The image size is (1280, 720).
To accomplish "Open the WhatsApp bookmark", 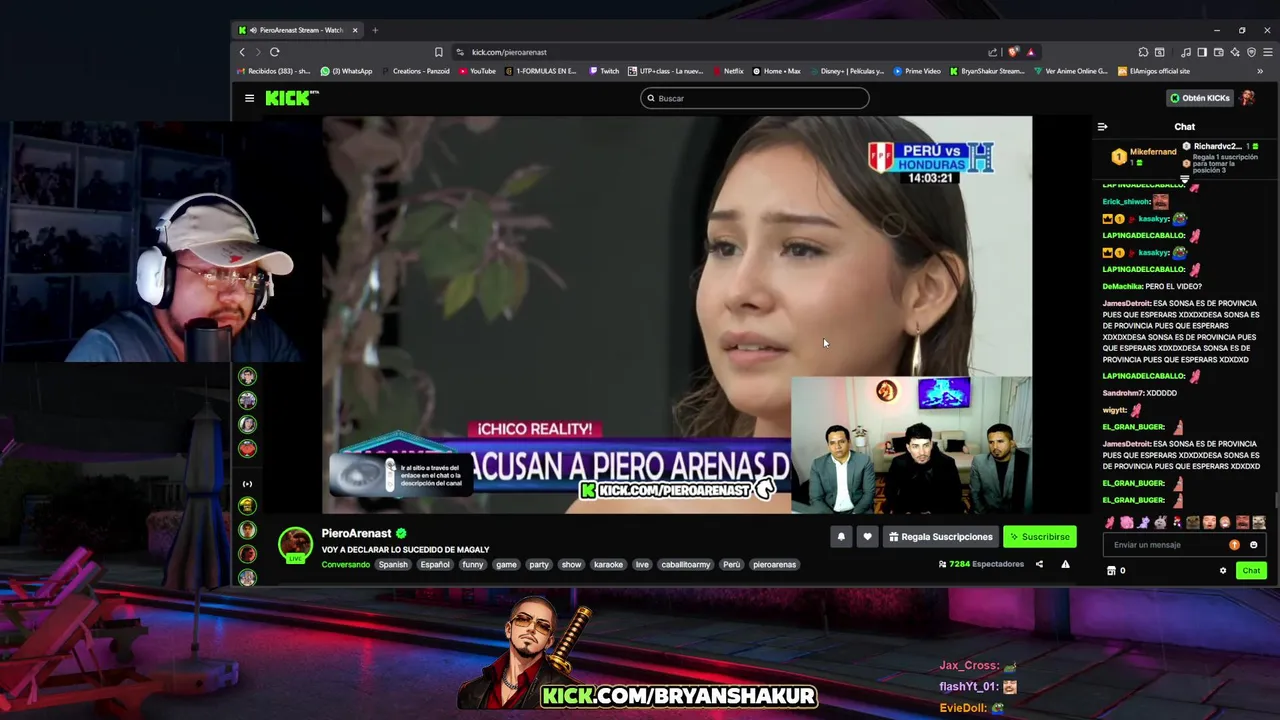I will pos(346,71).
